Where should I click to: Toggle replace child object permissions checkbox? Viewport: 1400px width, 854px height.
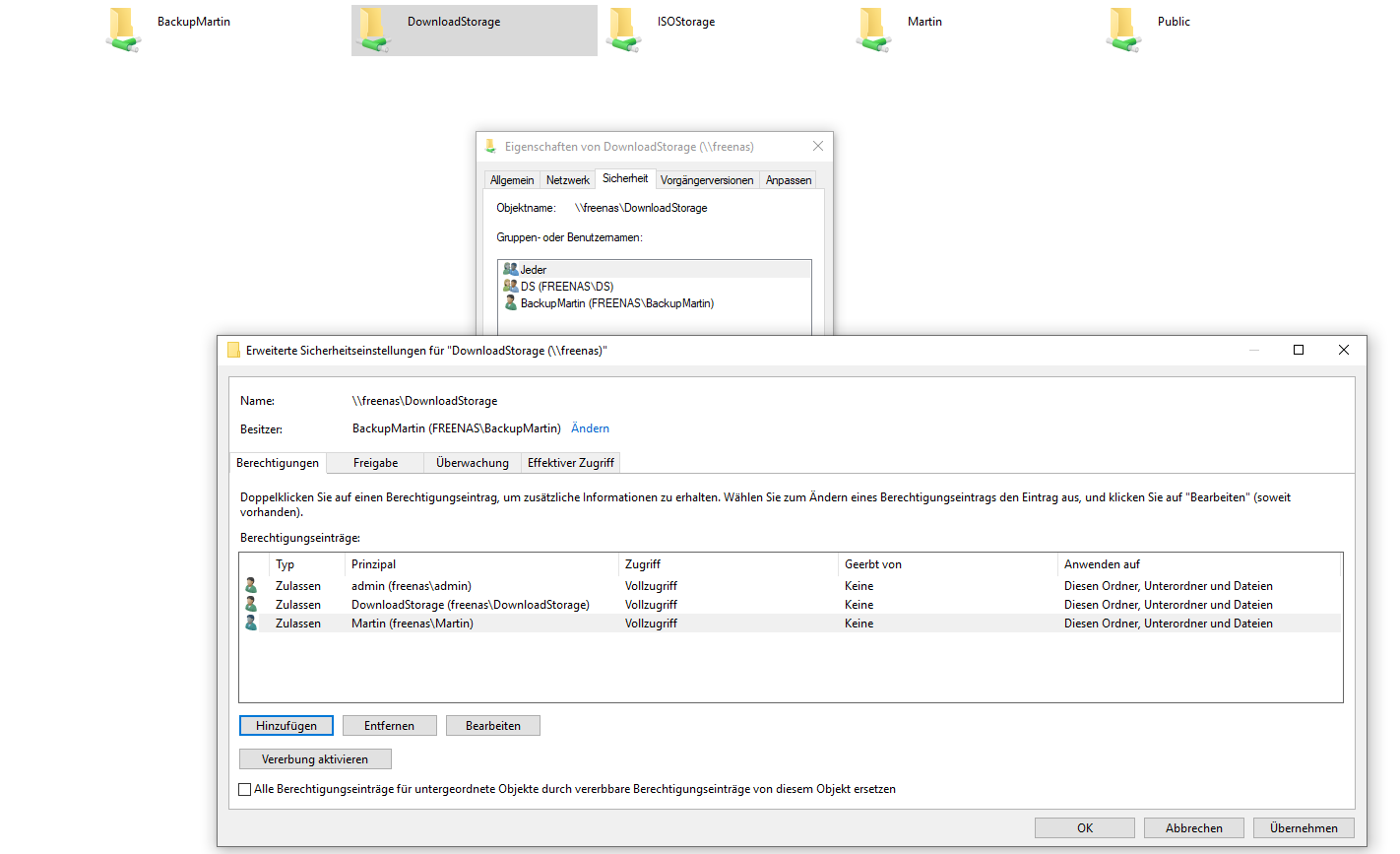click(x=245, y=789)
